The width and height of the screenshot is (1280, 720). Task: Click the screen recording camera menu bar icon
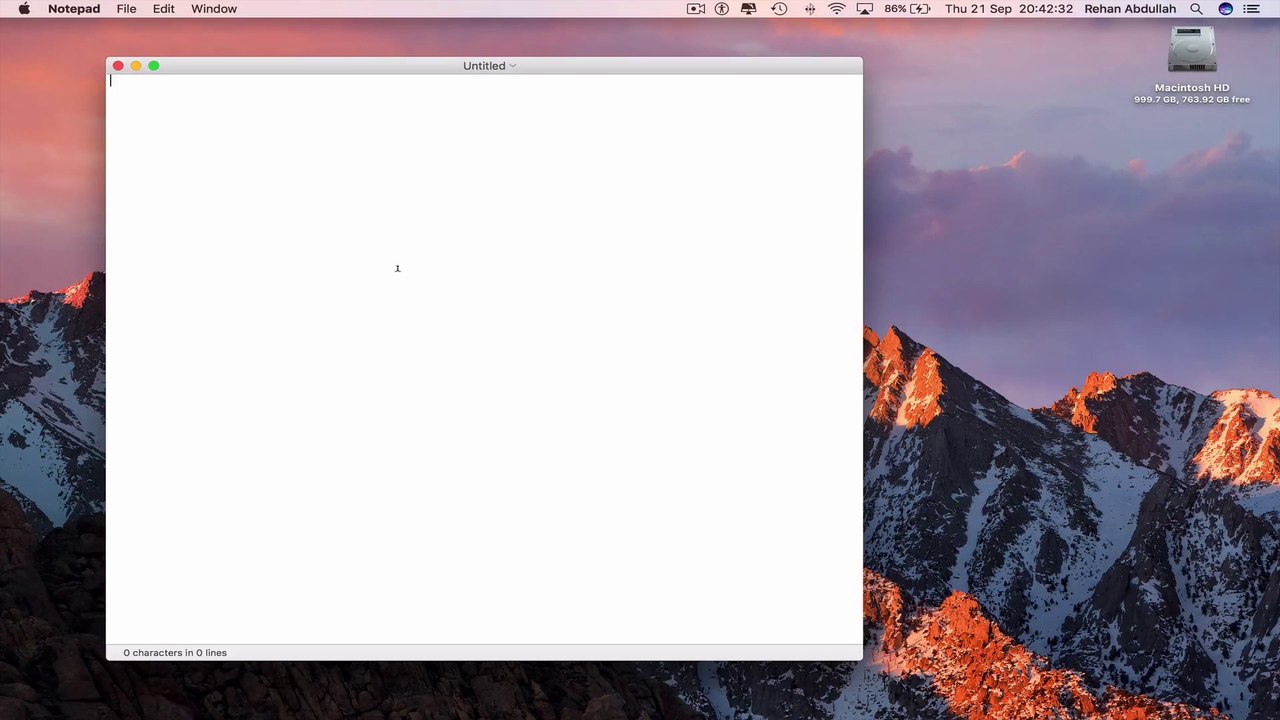pyautogui.click(x=696, y=9)
